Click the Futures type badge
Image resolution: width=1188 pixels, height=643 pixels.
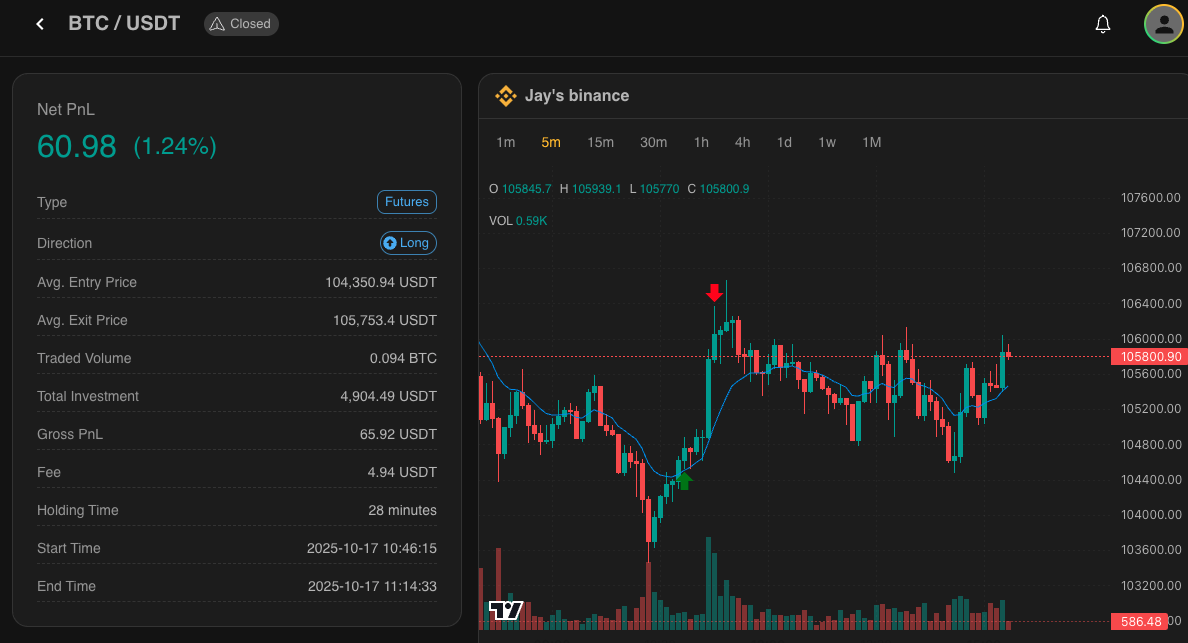(x=407, y=202)
